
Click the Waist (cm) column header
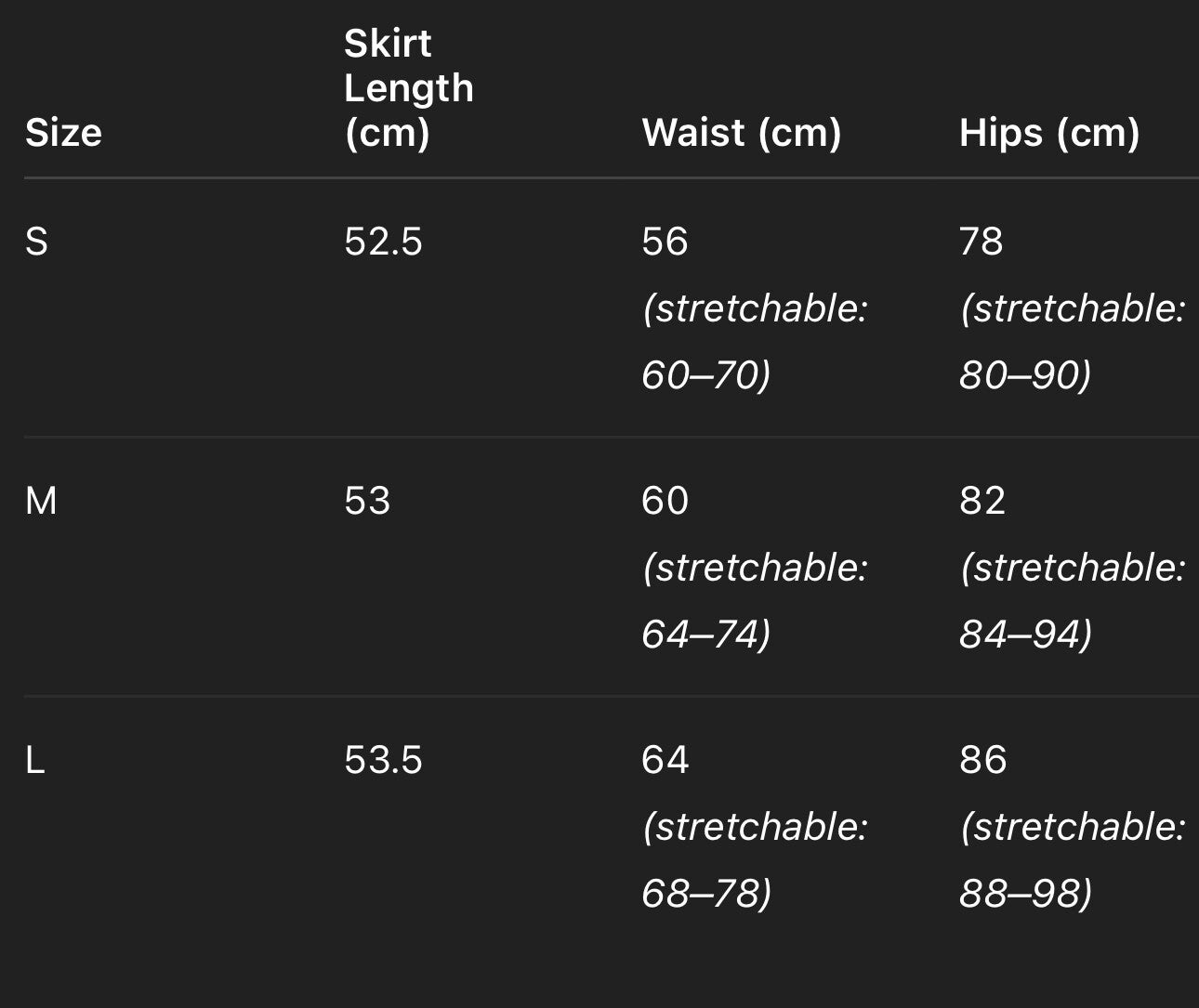point(741,133)
